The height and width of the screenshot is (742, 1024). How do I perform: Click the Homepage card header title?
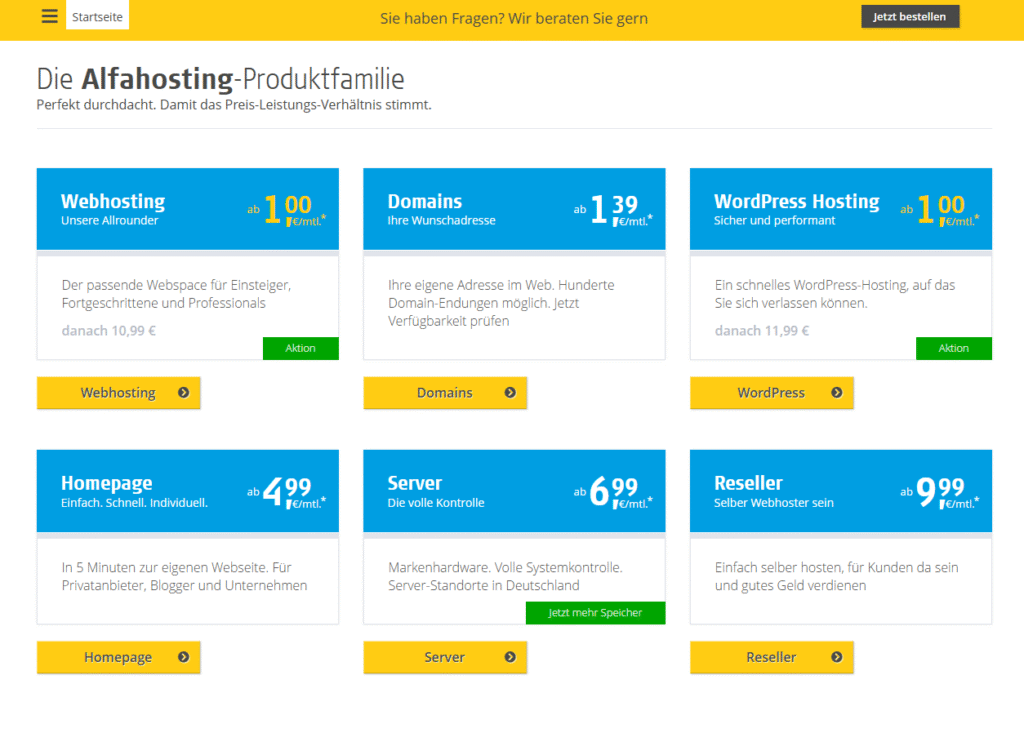click(106, 483)
